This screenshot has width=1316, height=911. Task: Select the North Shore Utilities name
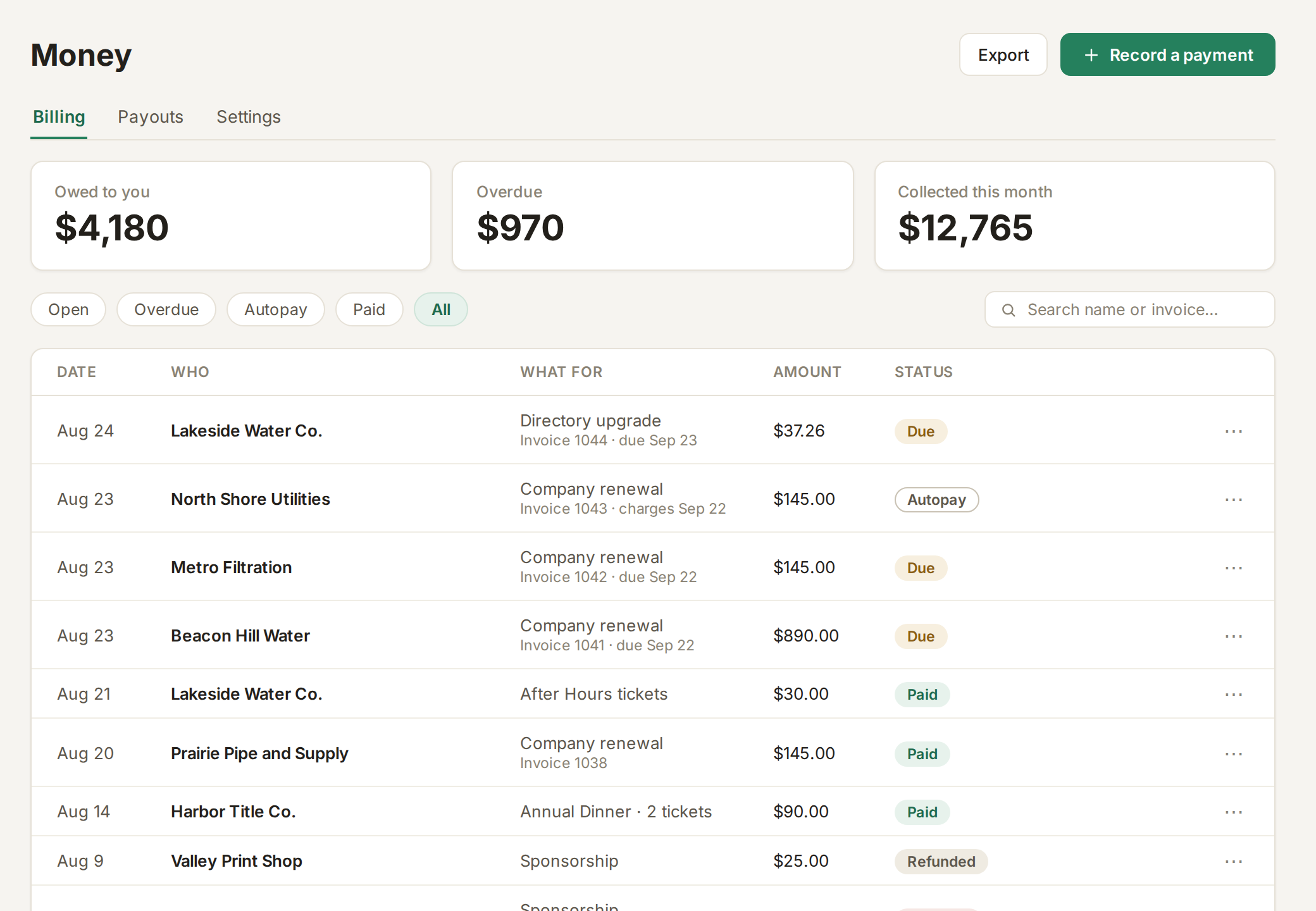coord(251,499)
